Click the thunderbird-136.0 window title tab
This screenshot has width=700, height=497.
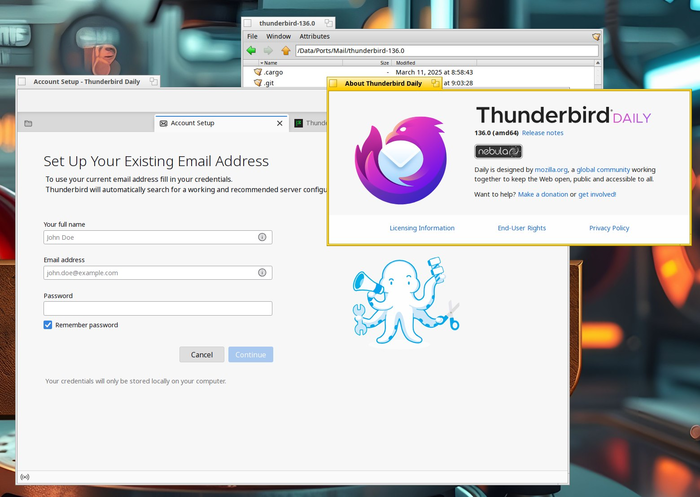287,23
